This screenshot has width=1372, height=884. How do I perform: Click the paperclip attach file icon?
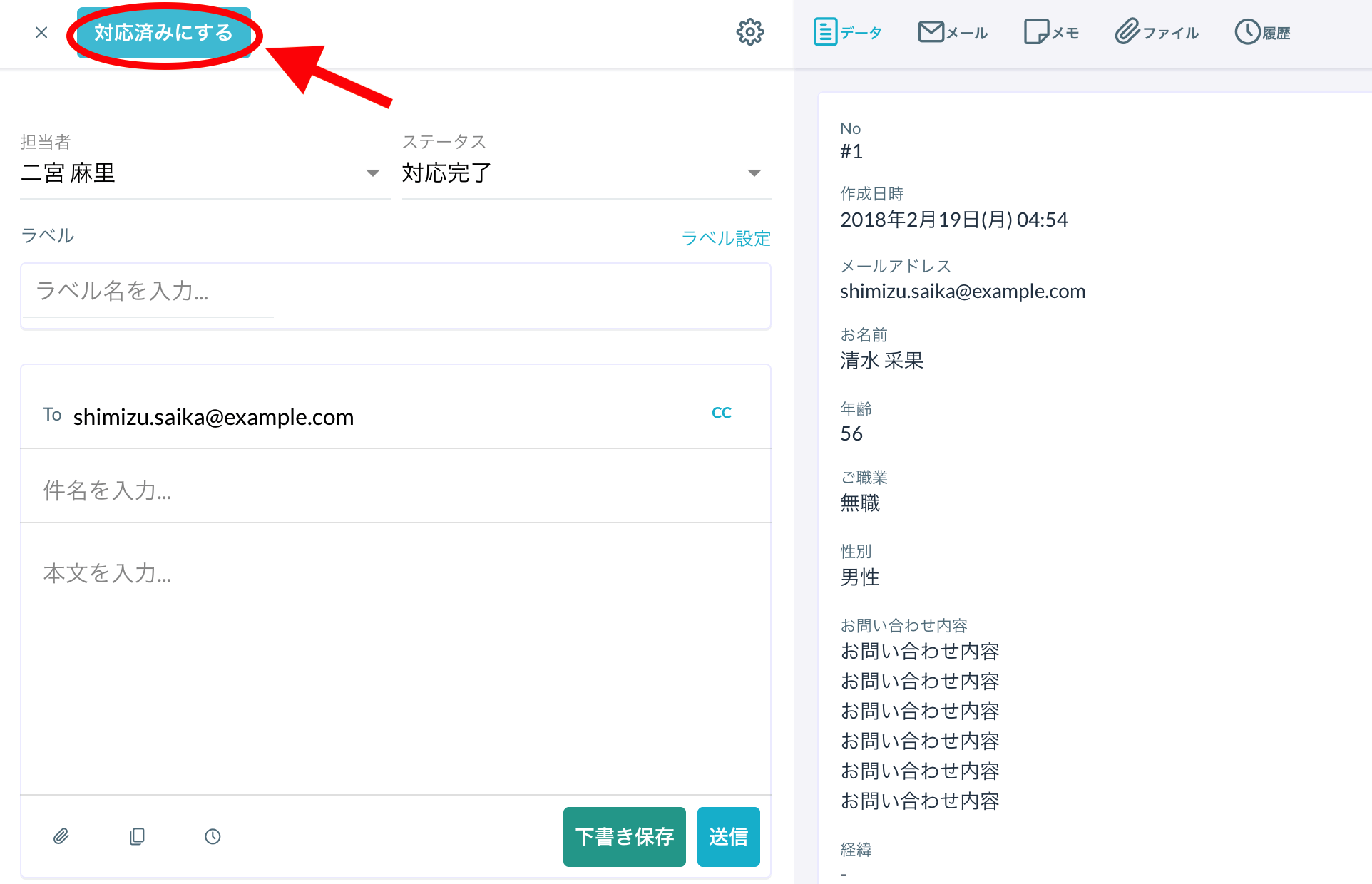click(61, 836)
